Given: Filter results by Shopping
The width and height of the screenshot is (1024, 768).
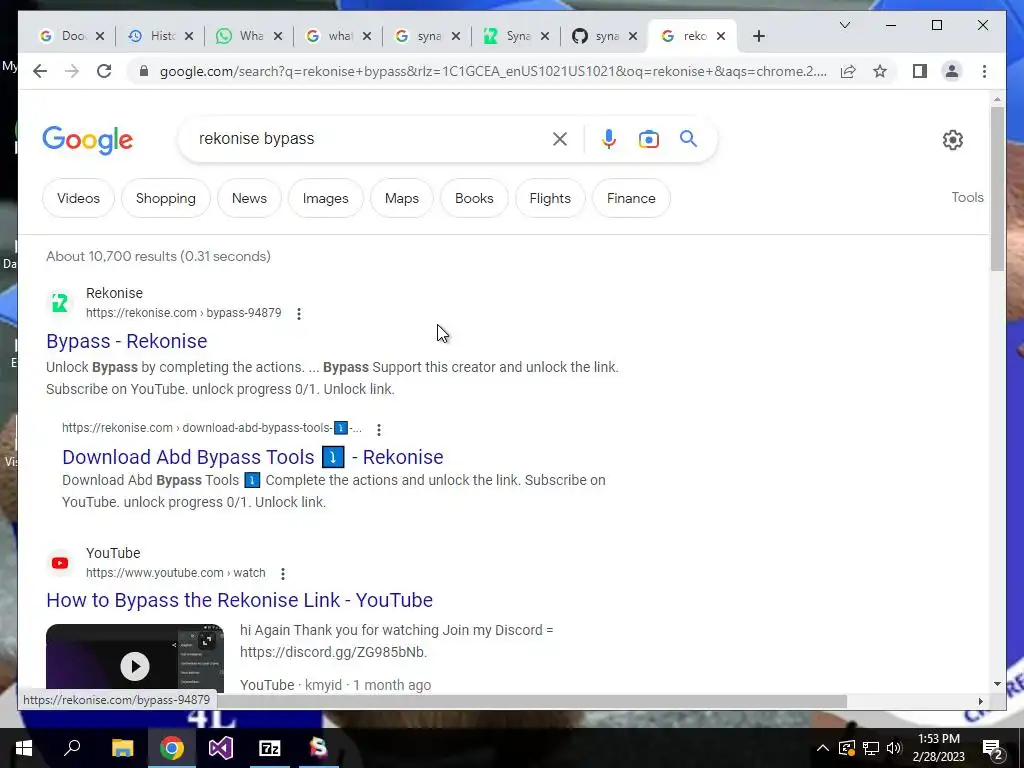Looking at the screenshot, I should pos(166,198).
